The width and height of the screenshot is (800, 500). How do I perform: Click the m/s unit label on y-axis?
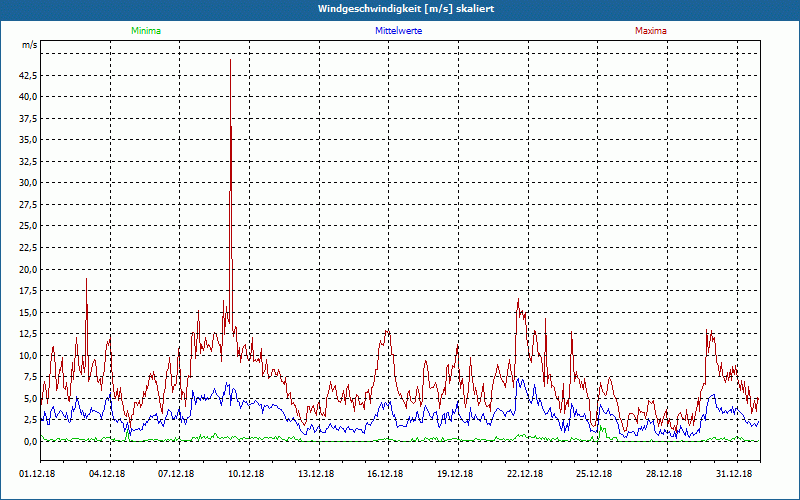[30, 45]
